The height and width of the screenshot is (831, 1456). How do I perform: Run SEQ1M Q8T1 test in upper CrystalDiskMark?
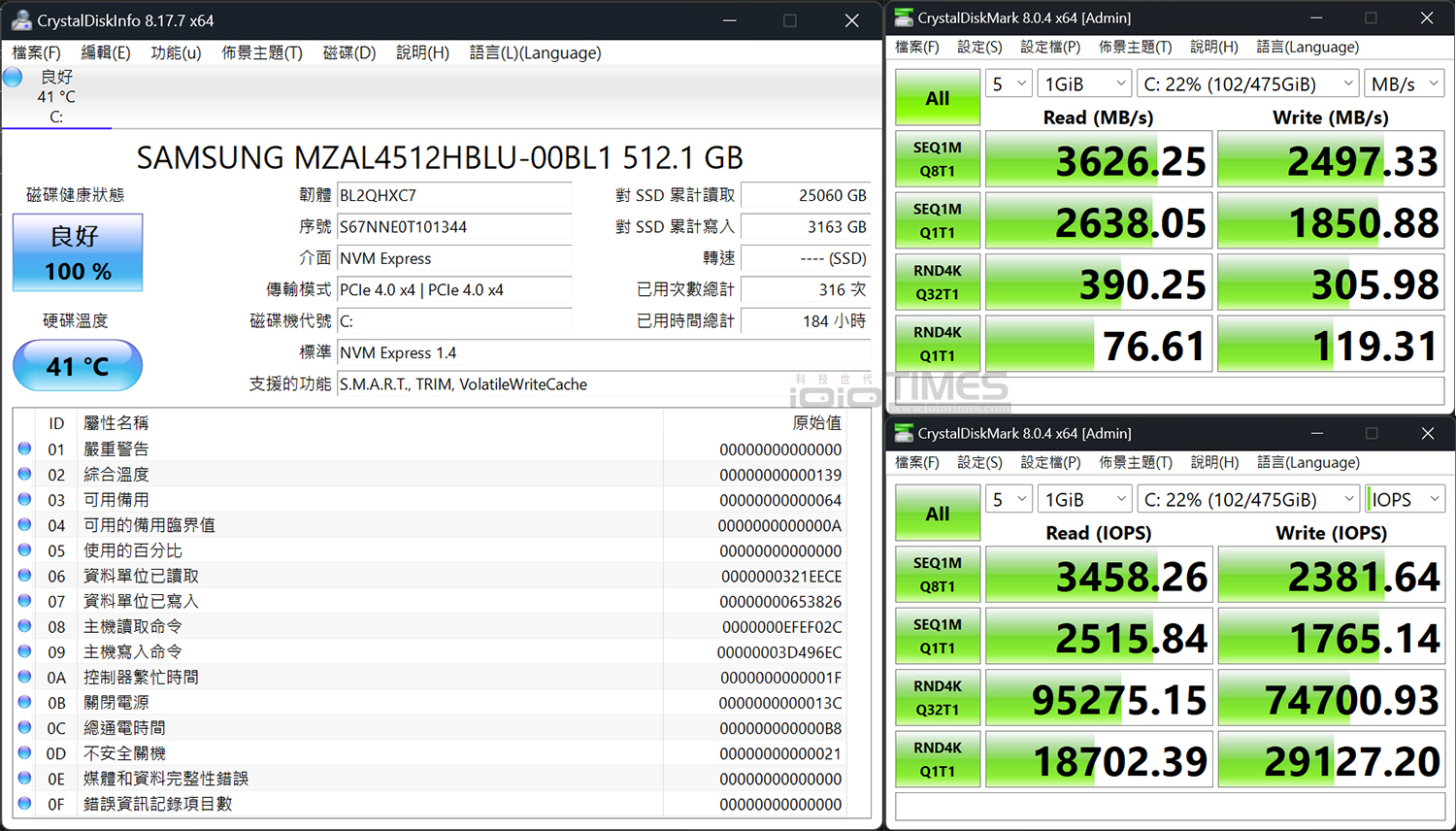(938, 159)
